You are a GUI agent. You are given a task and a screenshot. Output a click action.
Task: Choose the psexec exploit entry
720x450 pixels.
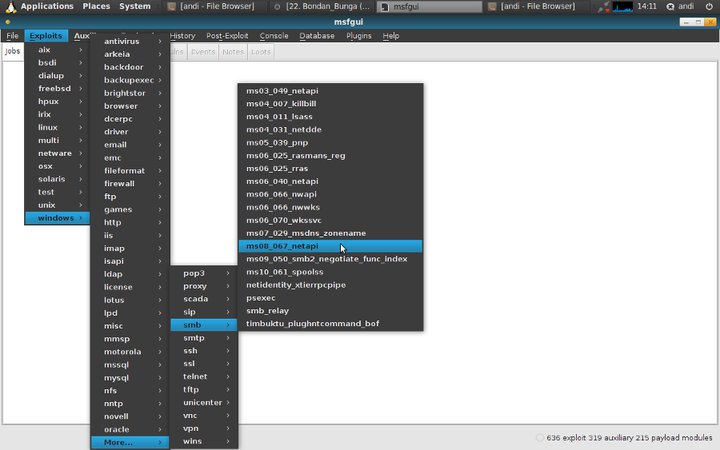coord(261,298)
